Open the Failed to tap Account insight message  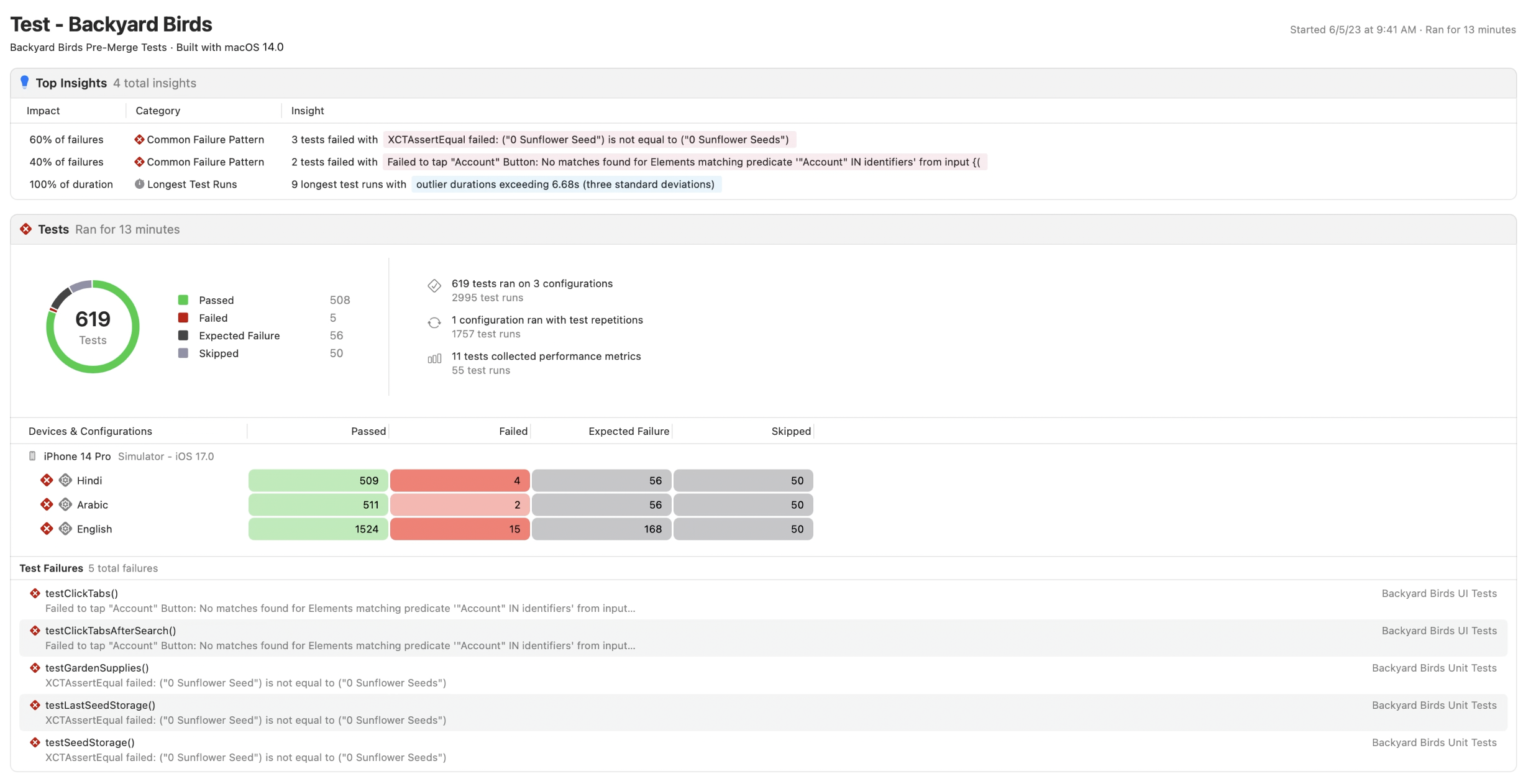pos(684,162)
